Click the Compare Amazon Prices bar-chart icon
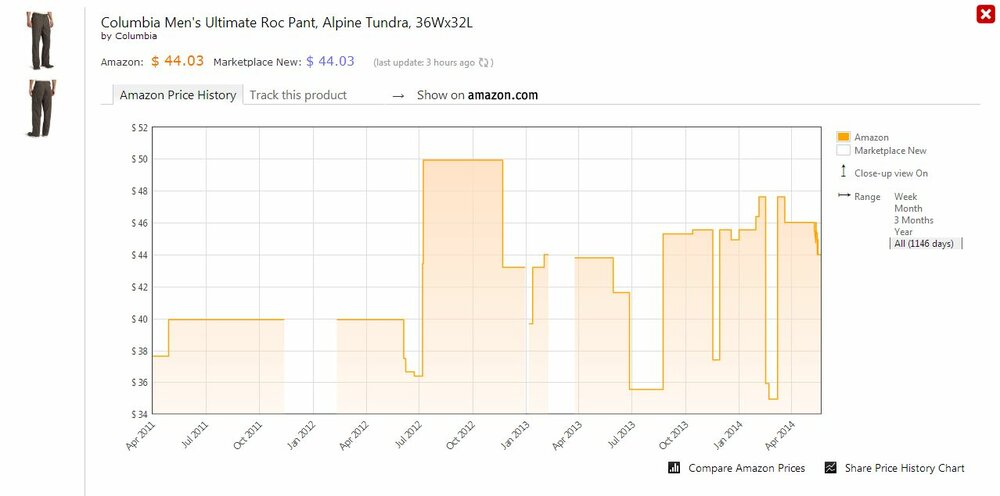Image resolution: width=1000 pixels, height=496 pixels. coord(674,468)
